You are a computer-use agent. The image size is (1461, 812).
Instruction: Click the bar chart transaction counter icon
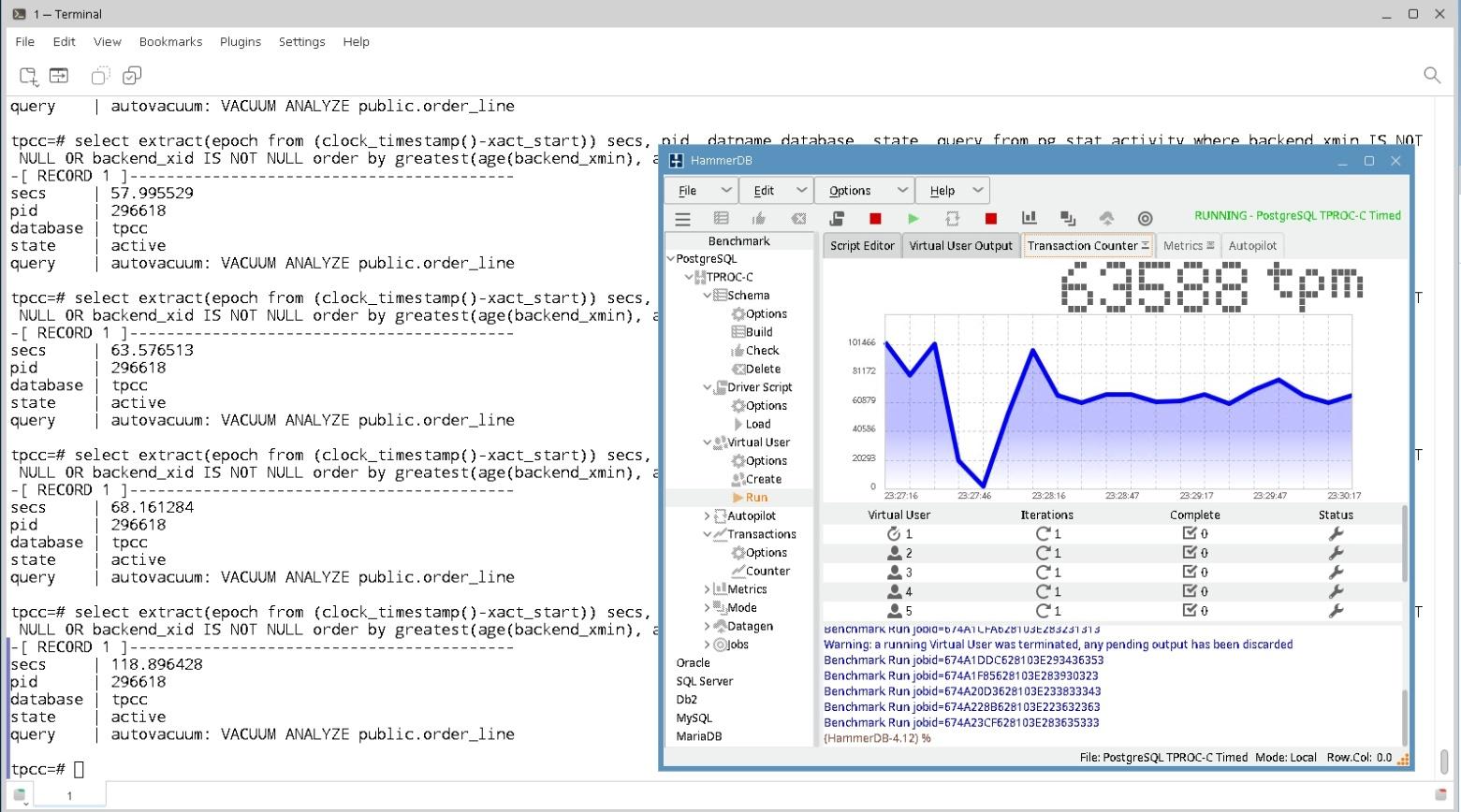pyautogui.click(x=1029, y=219)
